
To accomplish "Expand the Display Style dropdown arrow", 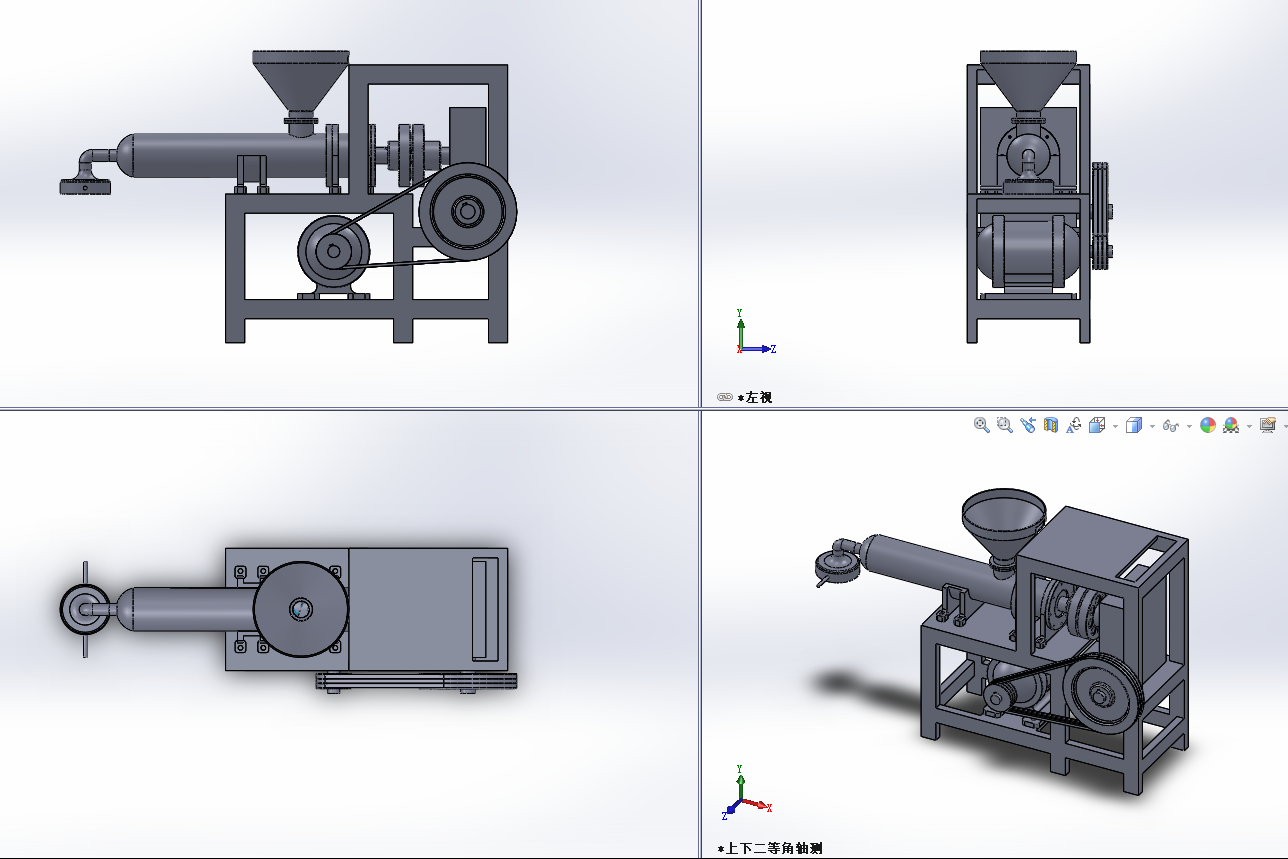I will pos(1151,426).
